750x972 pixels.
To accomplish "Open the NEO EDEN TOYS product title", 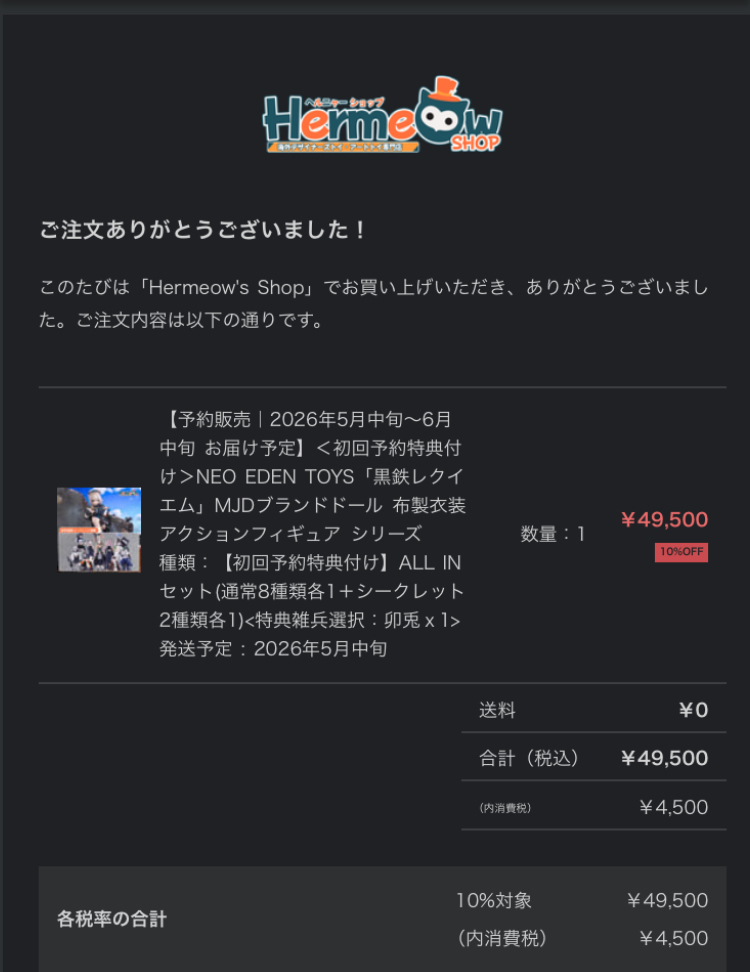I will pos(312,477).
